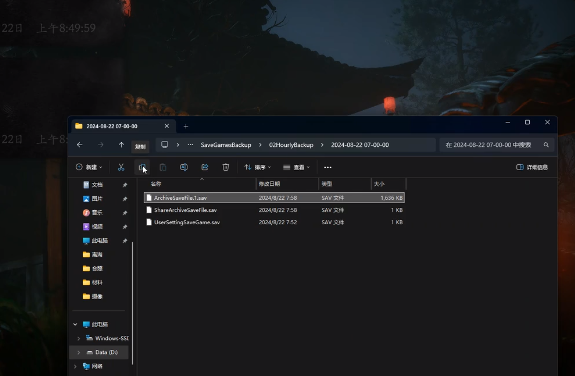Viewport: 575px width, 376px height.
Task: Expand the Windows-SSD drive node
Action: (78, 338)
